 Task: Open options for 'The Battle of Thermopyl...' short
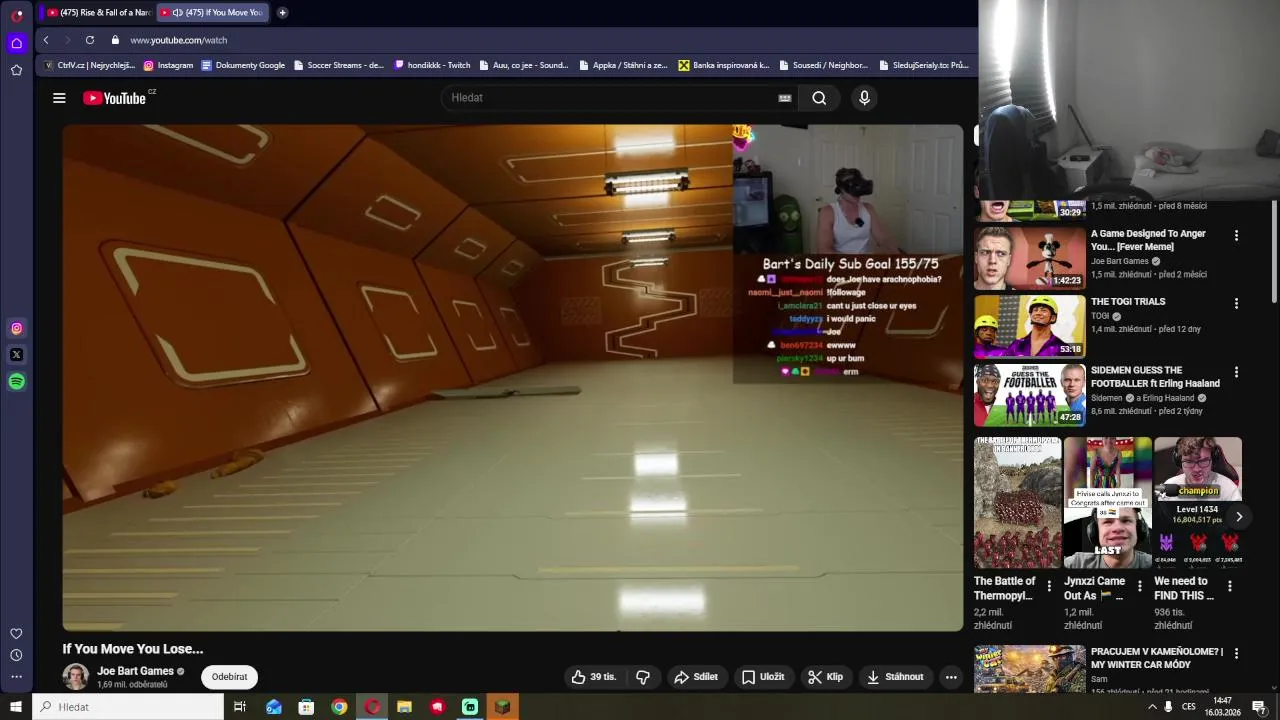tap(1049, 586)
